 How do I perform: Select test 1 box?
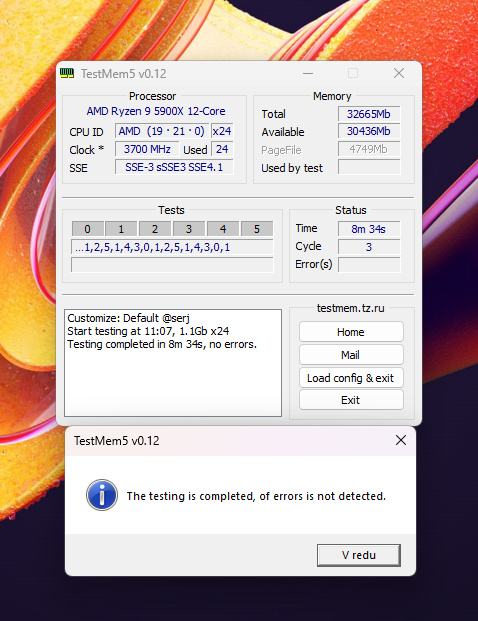121,229
